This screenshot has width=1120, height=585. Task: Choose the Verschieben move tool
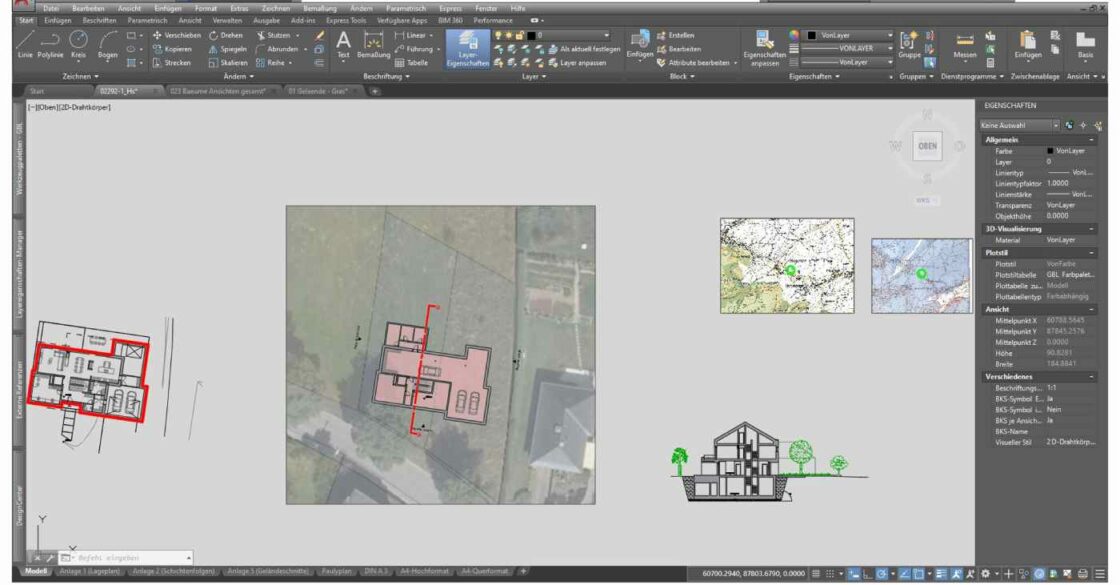[x=176, y=35]
